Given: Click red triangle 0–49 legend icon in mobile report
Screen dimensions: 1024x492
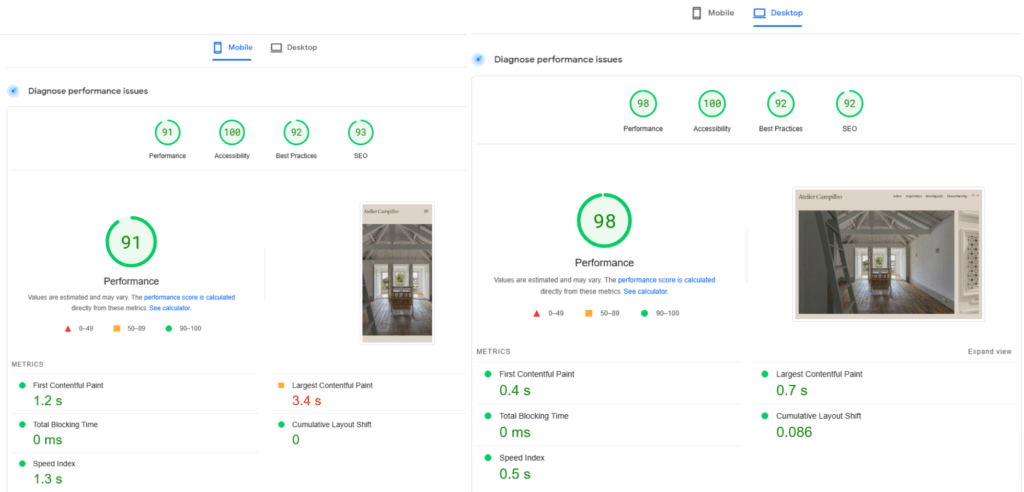Looking at the screenshot, I should tap(67, 329).
